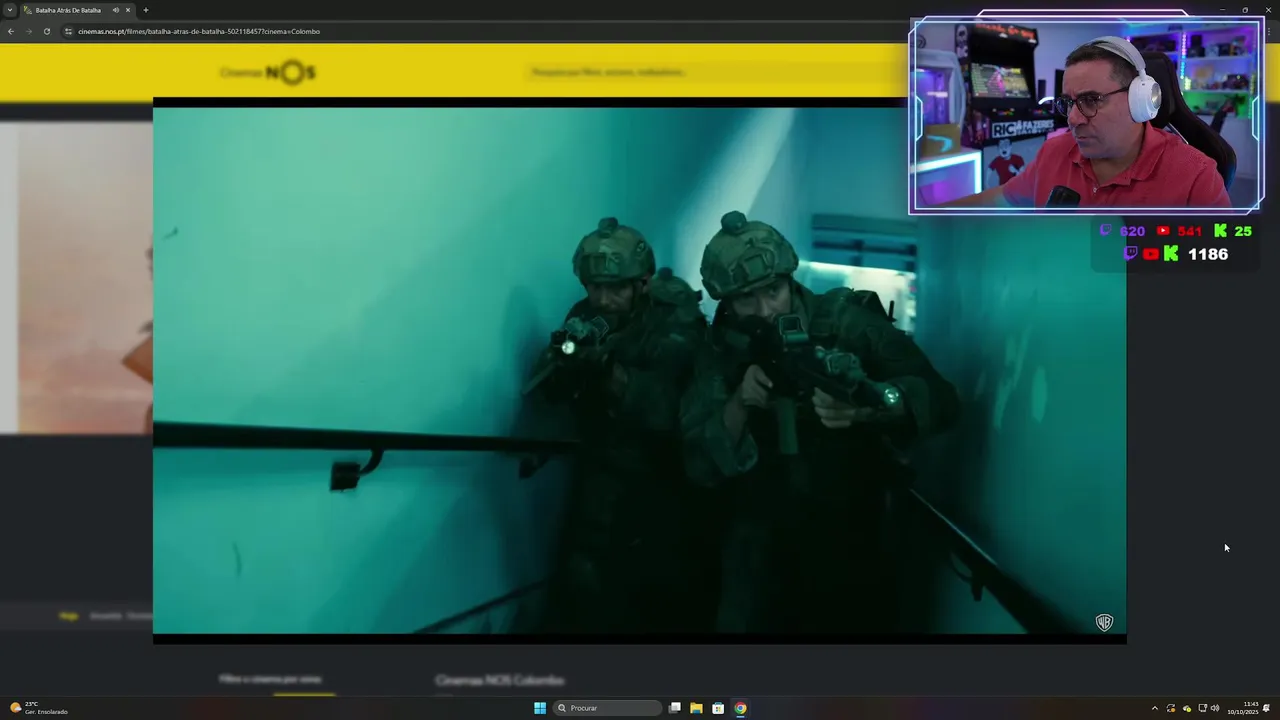Minimize the browser window
The width and height of the screenshot is (1280, 720).
pos(1222,10)
